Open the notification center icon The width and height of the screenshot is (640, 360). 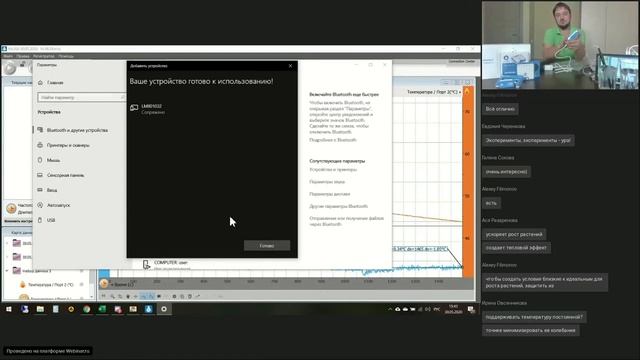471,309
